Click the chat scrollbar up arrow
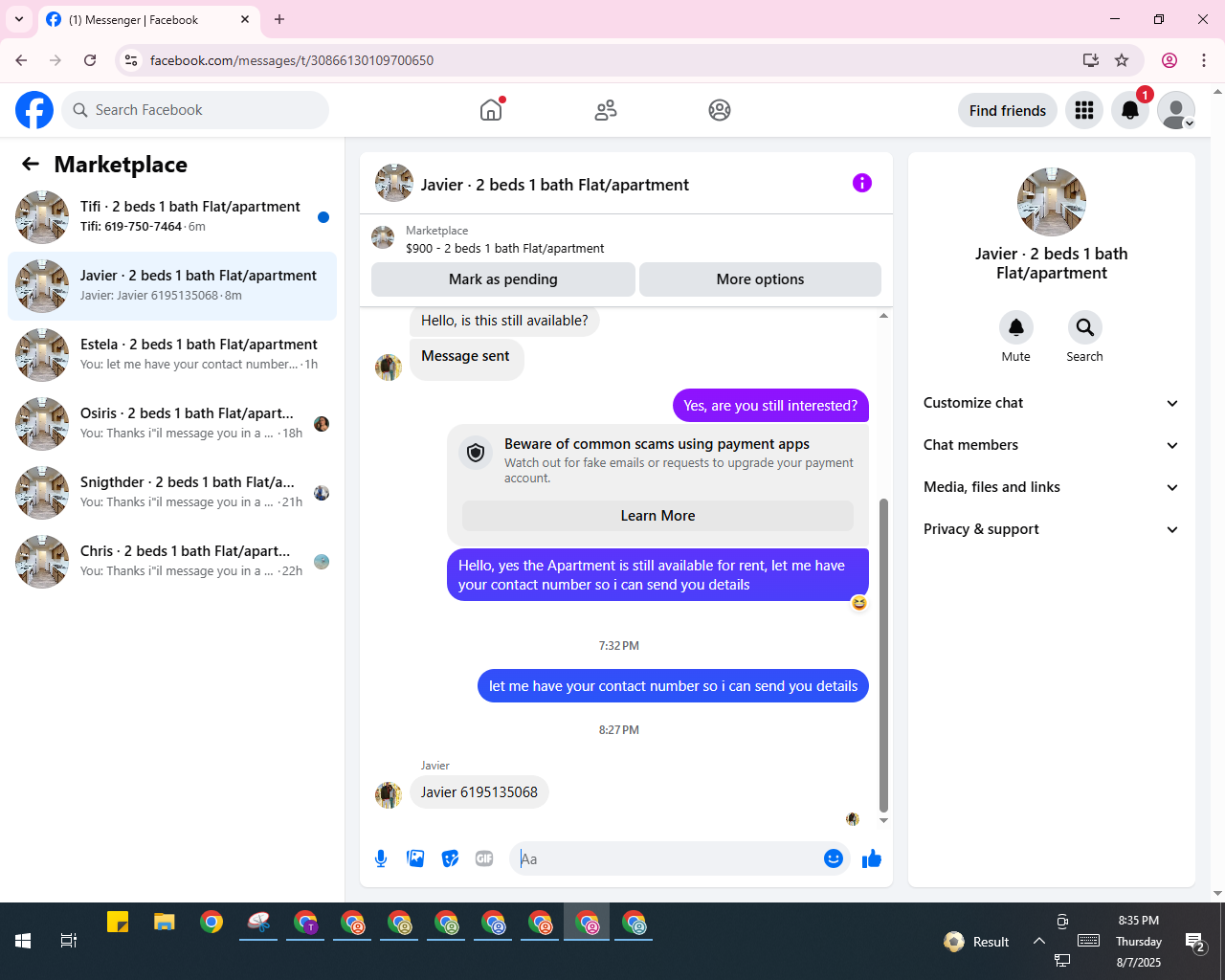Image resolution: width=1225 pixels, height=980 pixels. 883,316
